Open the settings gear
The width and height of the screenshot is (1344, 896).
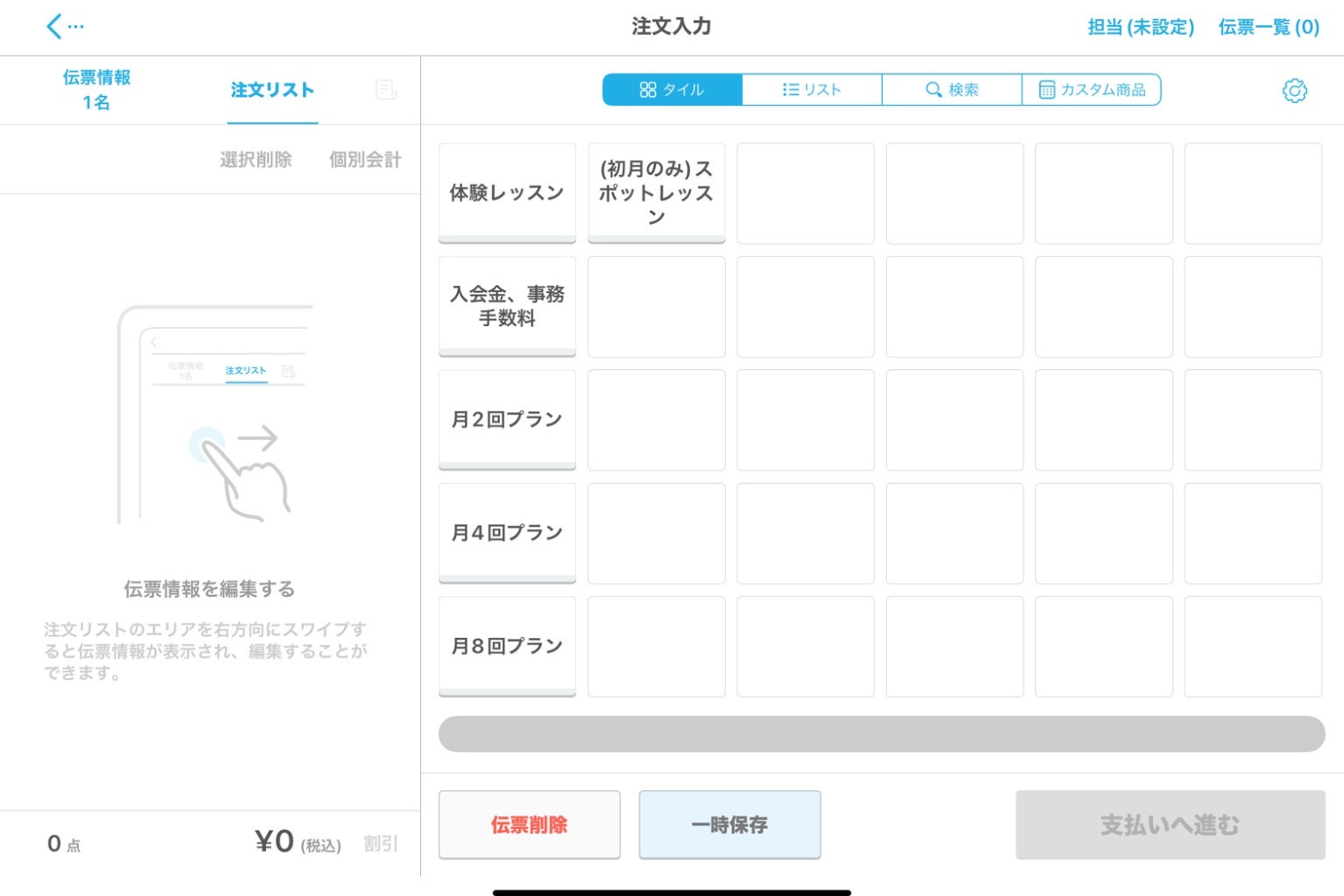click(1294, 90)
